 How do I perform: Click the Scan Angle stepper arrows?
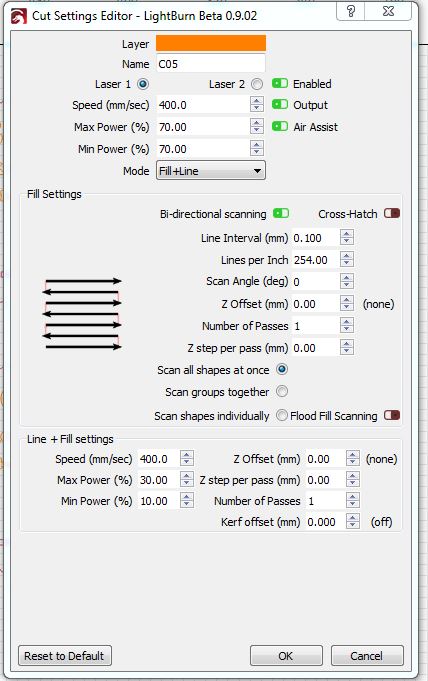347,282
